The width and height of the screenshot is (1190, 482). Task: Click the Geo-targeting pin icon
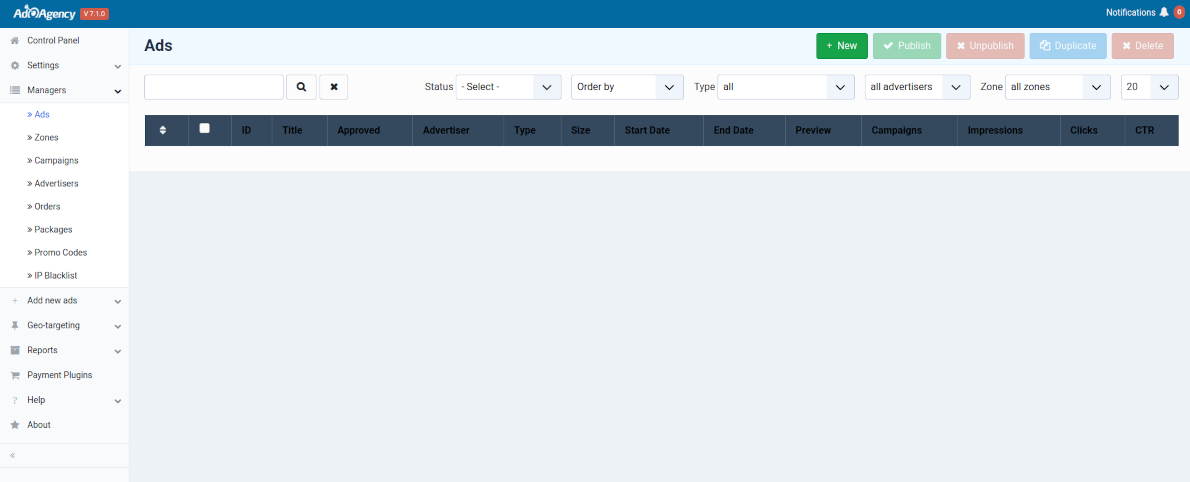(14, 326)
